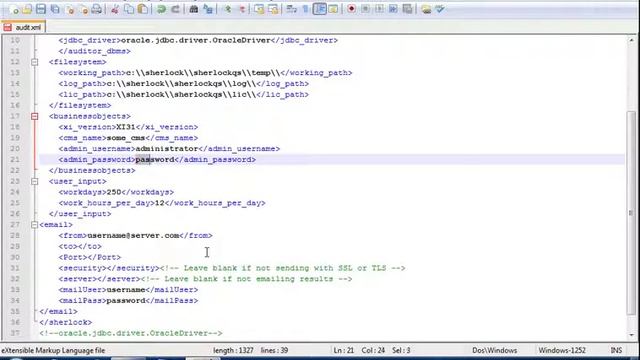
Task: Click the Close All documents icon
Action: [84, 9]
